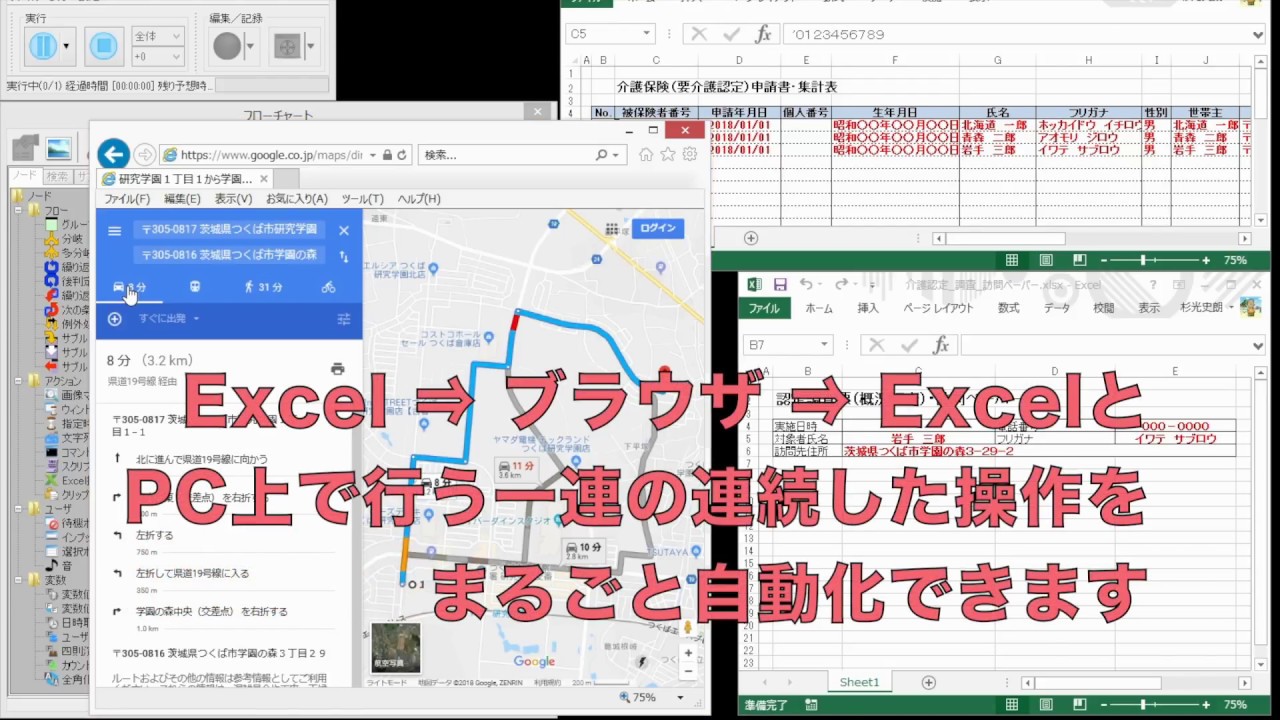
Task: Print the directions with printer icon
Action: click(338, 369)
